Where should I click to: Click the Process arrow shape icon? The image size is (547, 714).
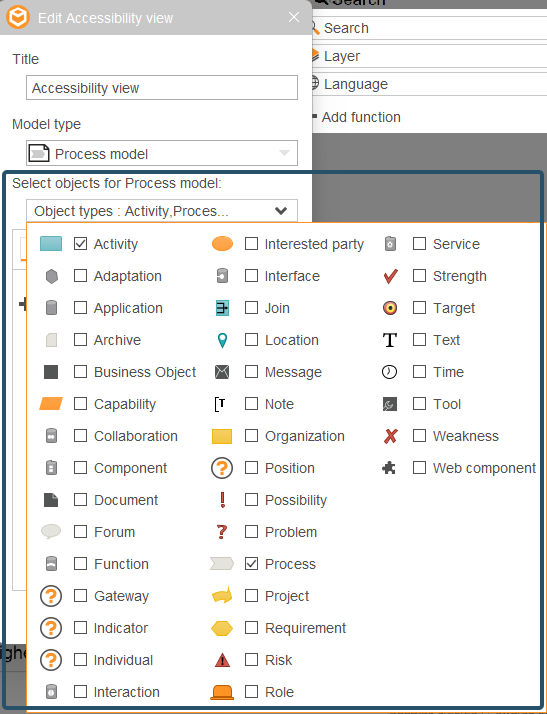222,564
